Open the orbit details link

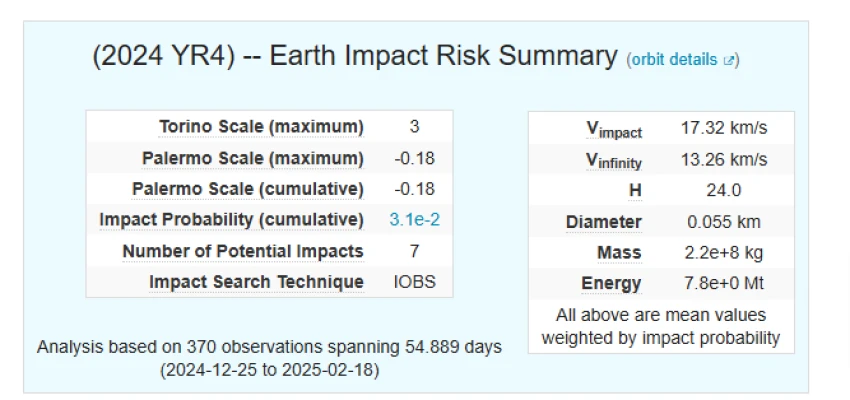[x=675, y=60]
